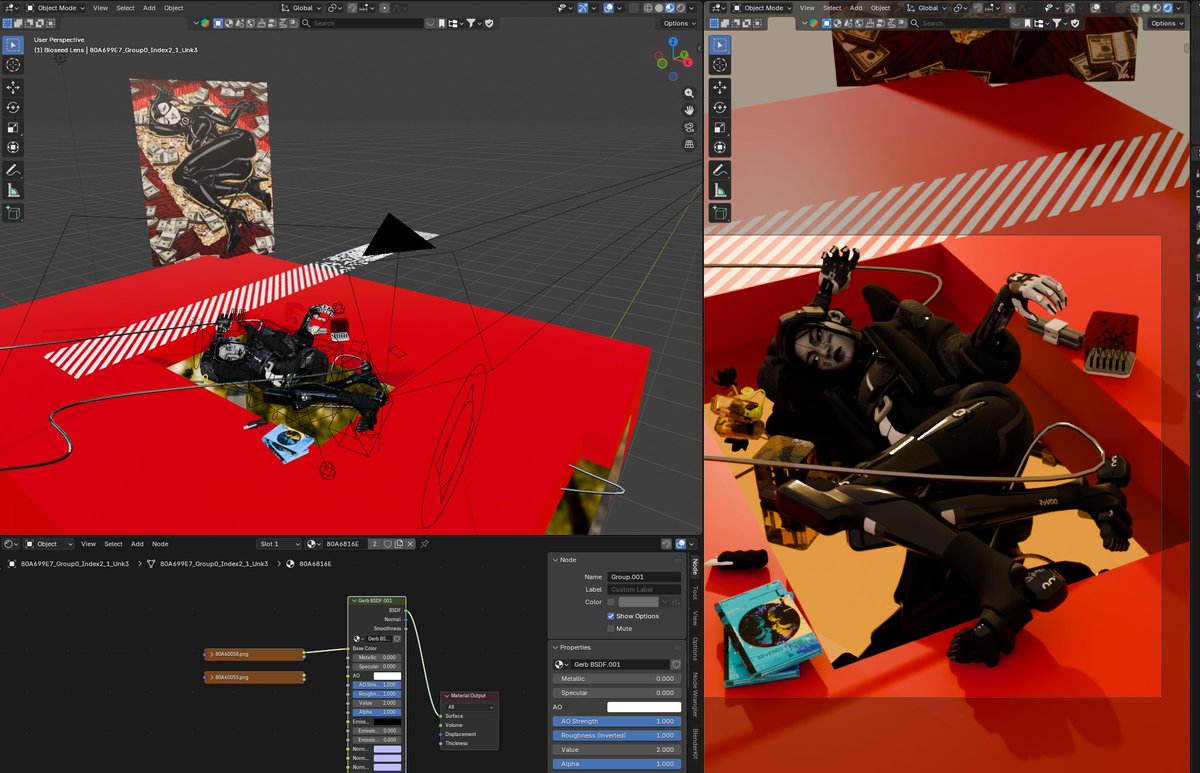1200x773 pixels.
Task: Unlink material with X in node editor header
Action: [x=409, y=544]
